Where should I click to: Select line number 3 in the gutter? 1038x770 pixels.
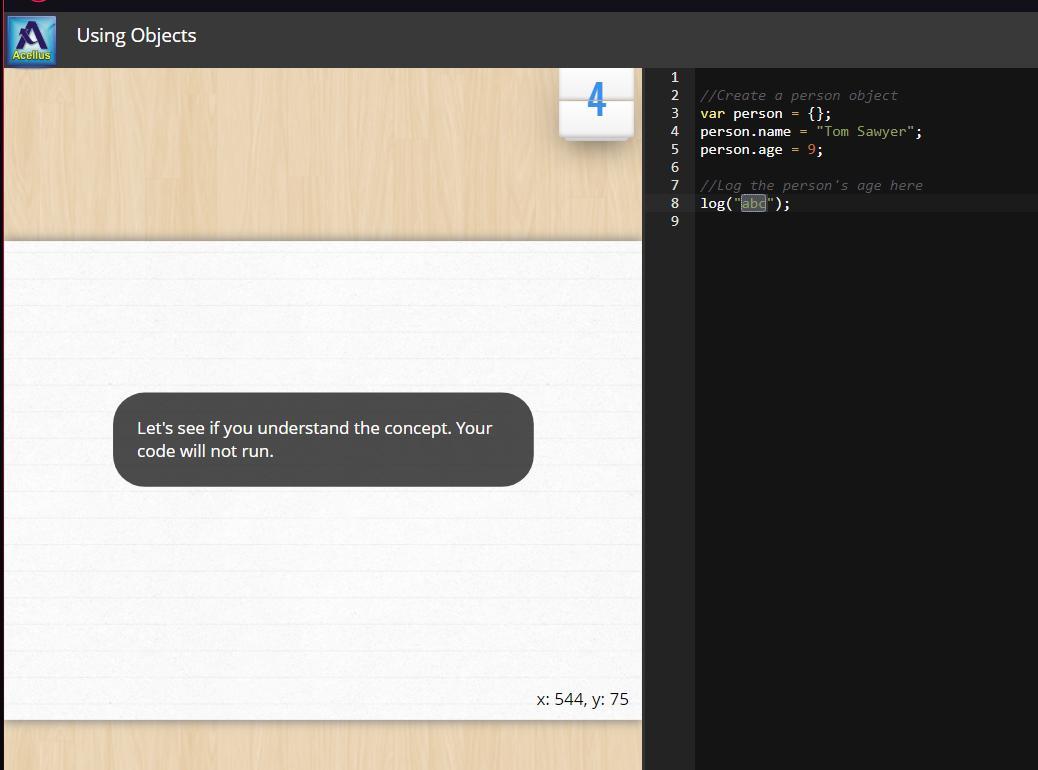pyautogui.click(x=675, y=114)
